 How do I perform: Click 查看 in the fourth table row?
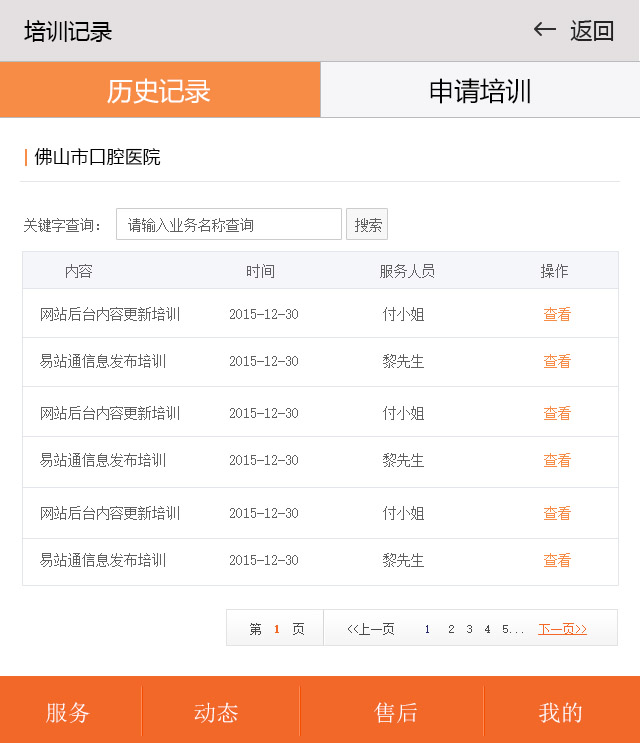[x=557, y=460]
